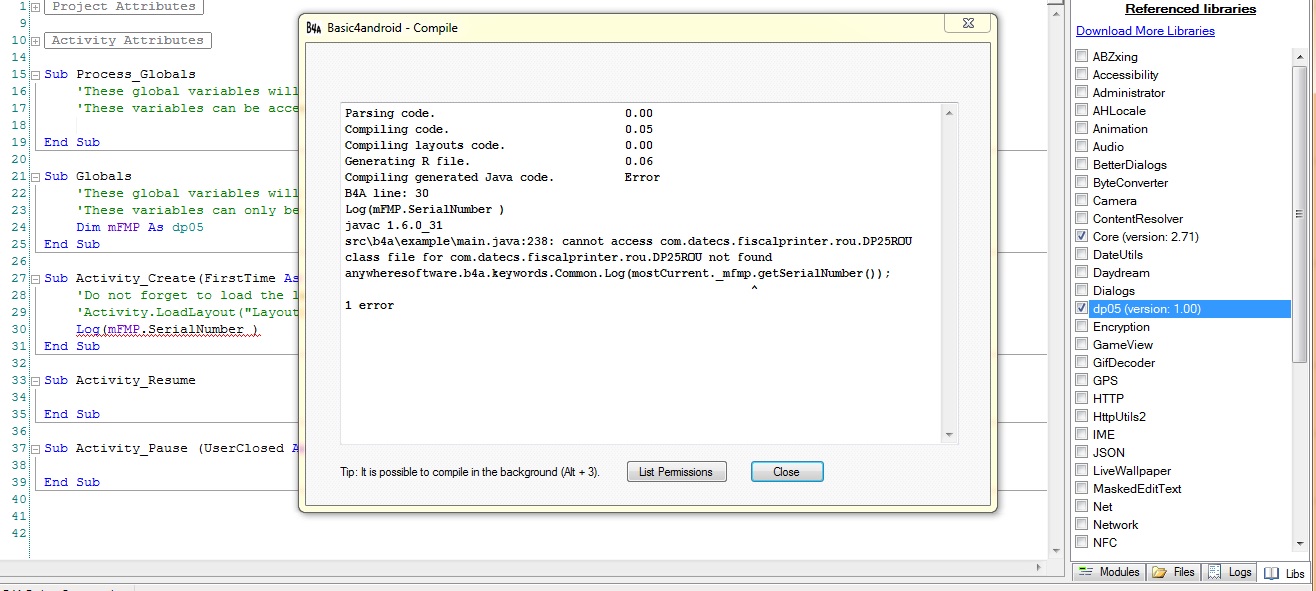Tick the GifDecoder library
The image size is (1316, 591).
coord(1082,363)
